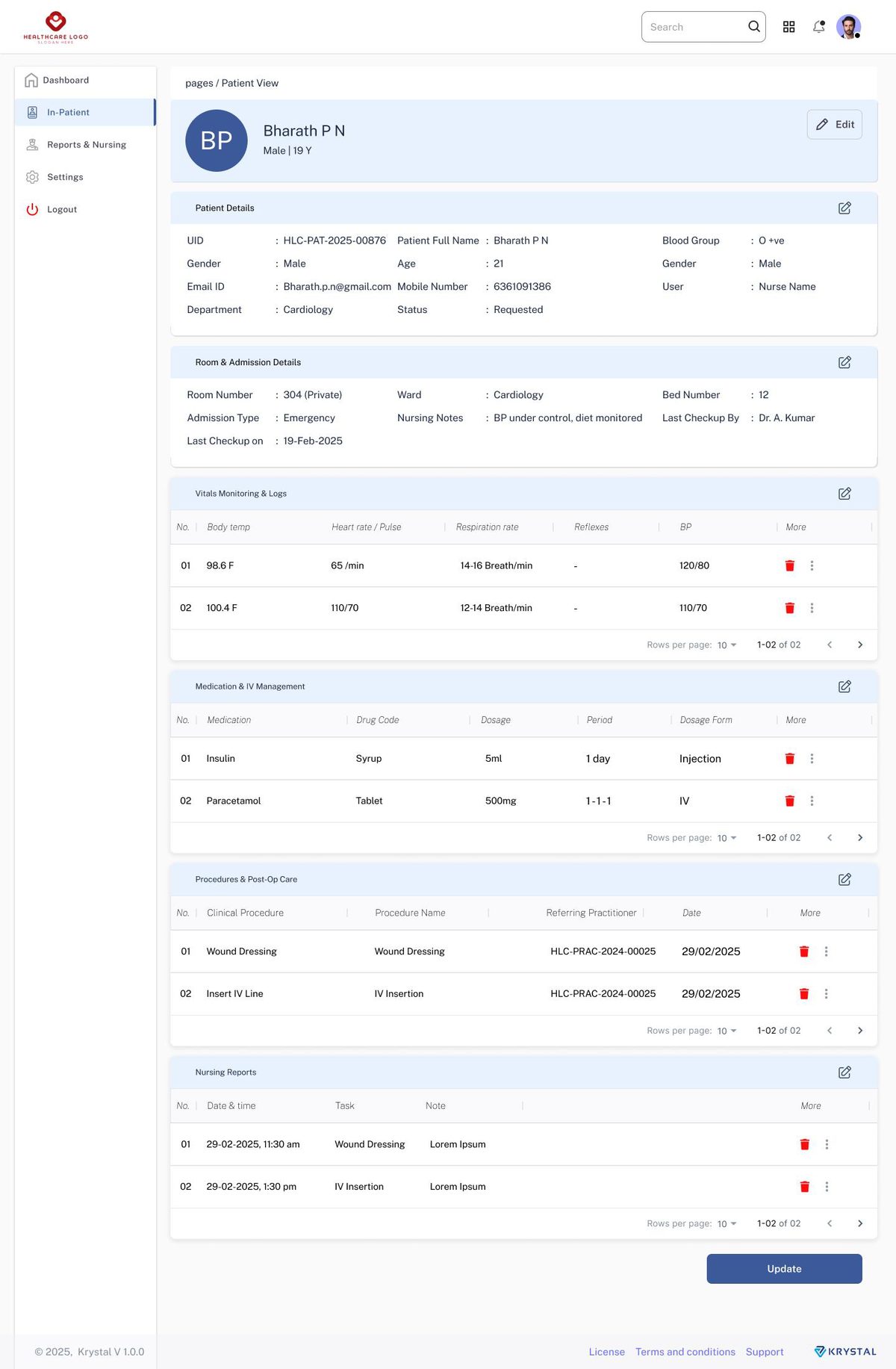This screenshot has height=1369, width=896.
Task: Go to next page of Vitals table
Action: 860,645
